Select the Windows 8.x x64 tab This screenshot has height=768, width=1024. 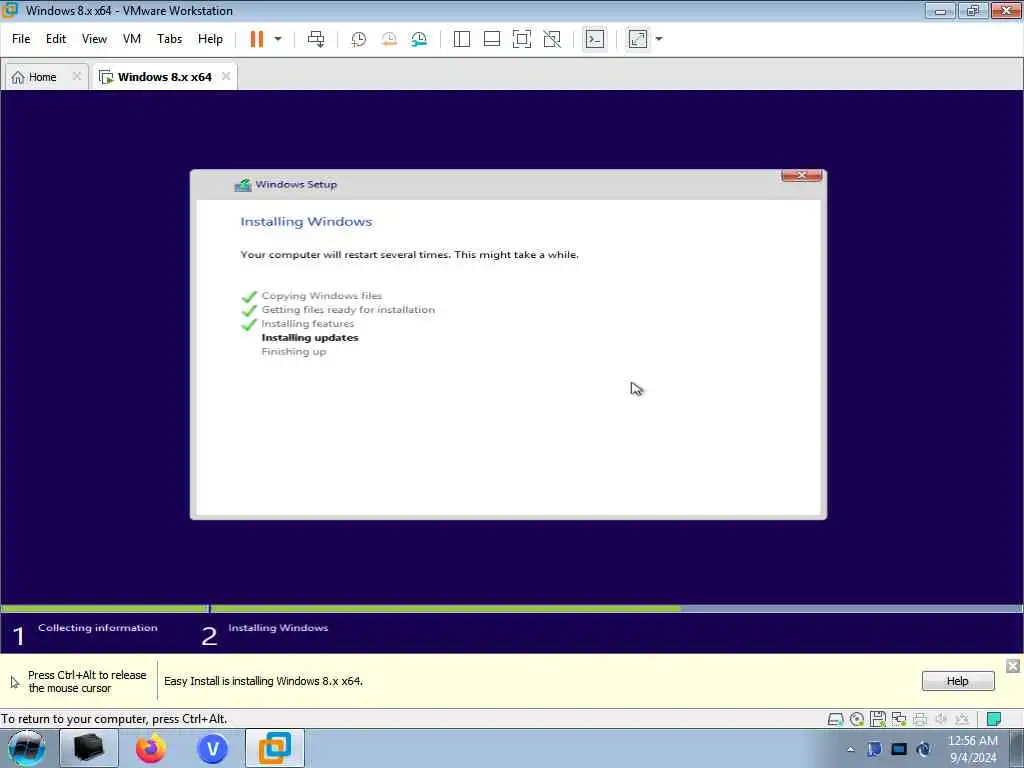(x=165, y=77)
